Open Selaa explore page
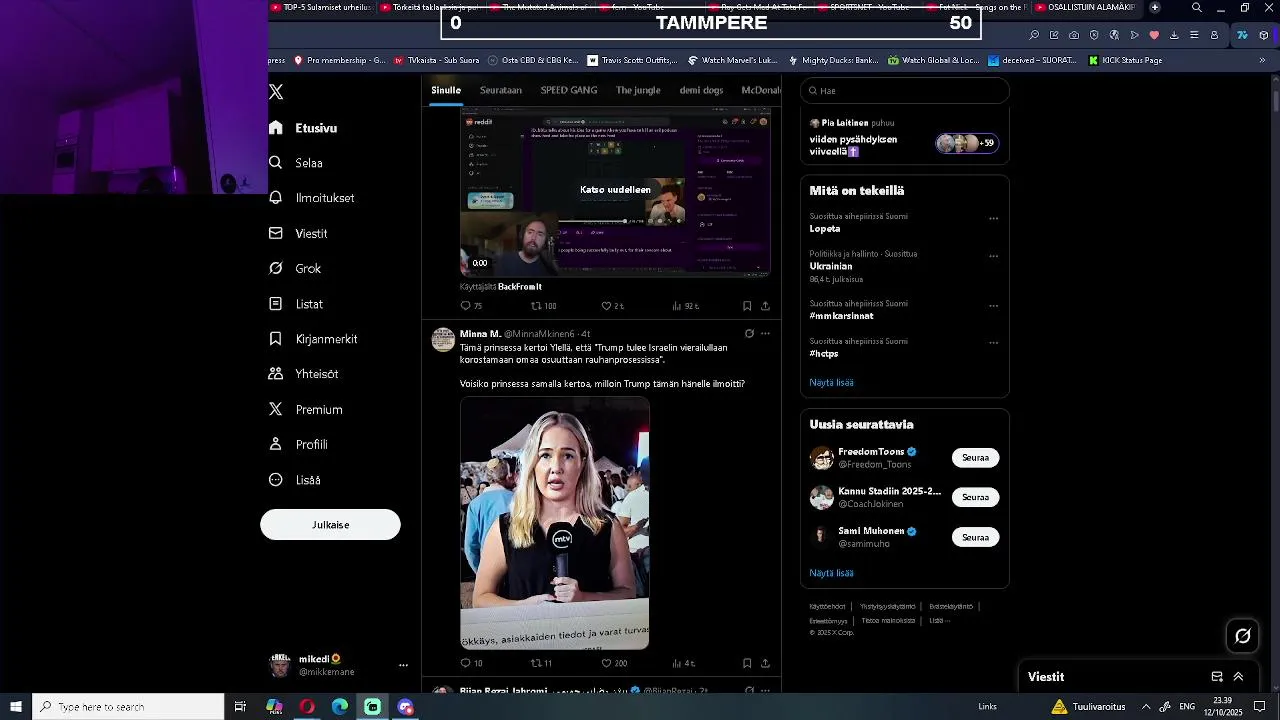The width and height of the screenshot is (1280, 720). [296, 163]
